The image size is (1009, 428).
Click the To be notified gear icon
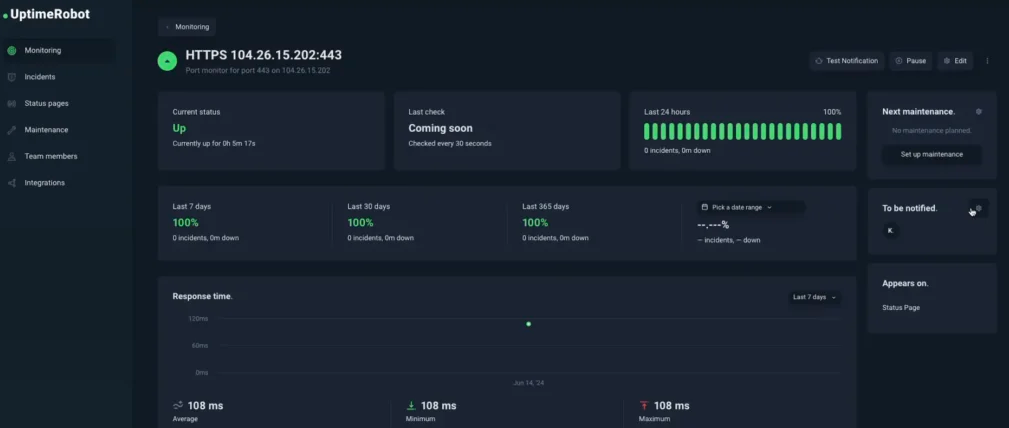(978, 208)
